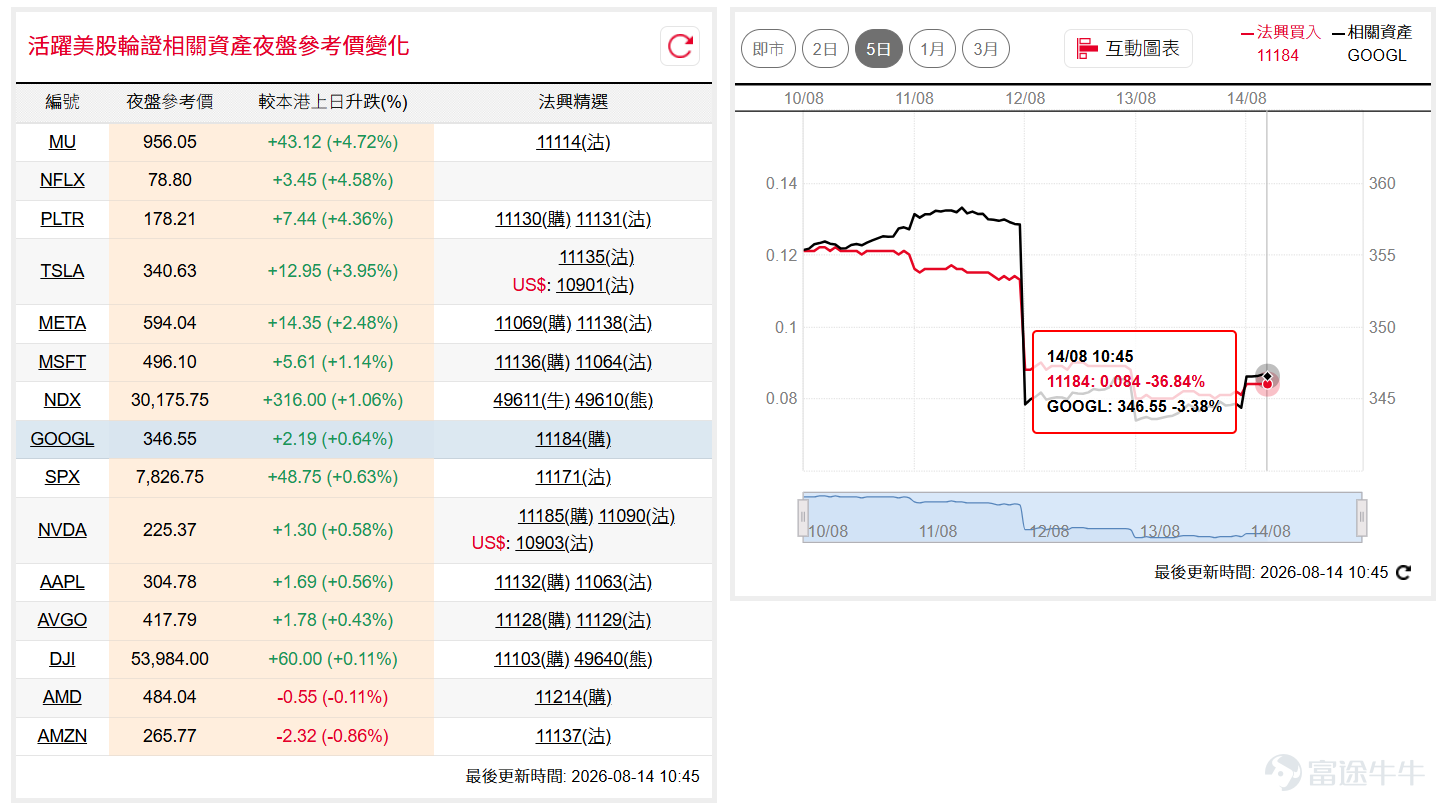
Task: Open AVGO ticker link
Action: tap(62, 620)
